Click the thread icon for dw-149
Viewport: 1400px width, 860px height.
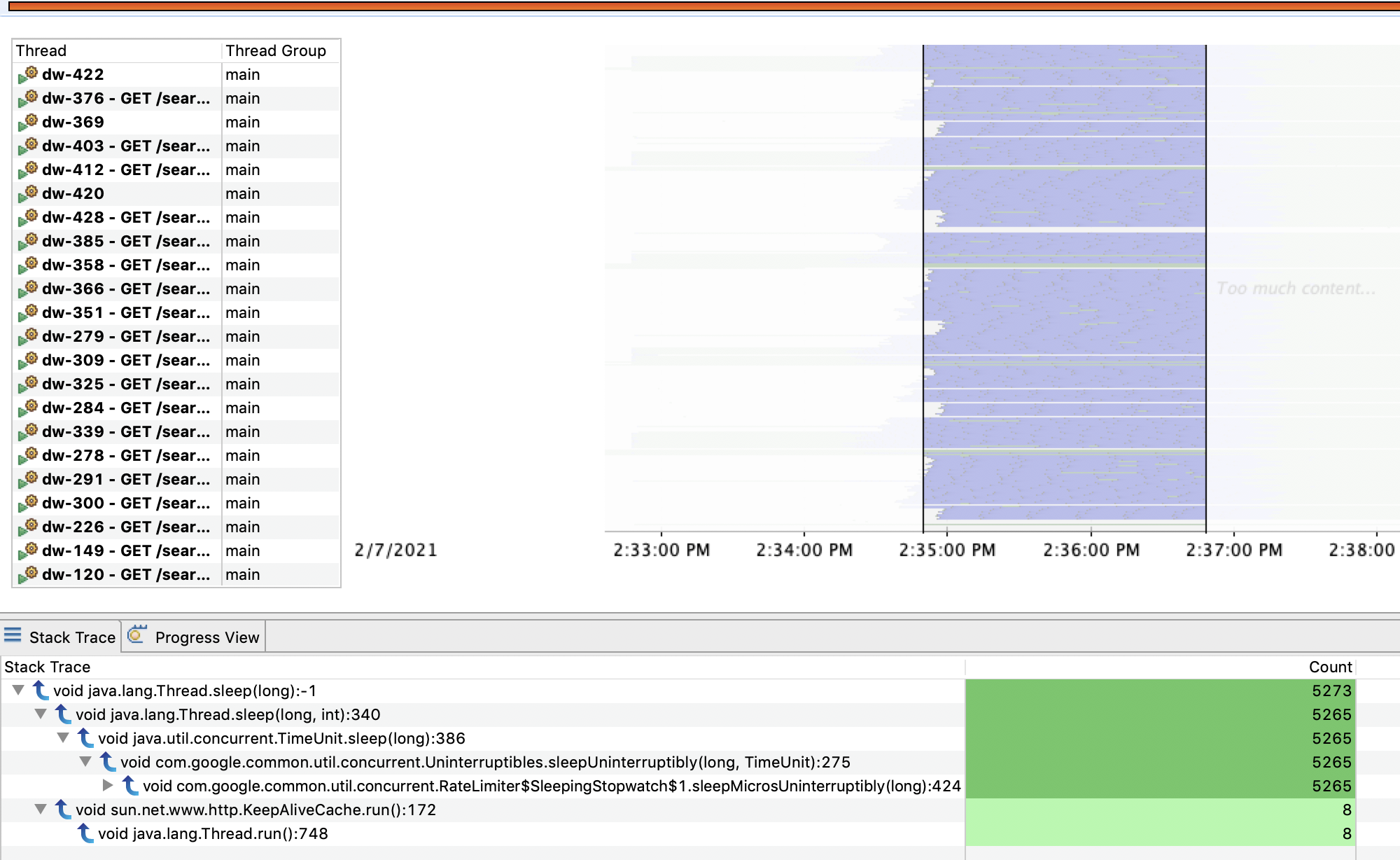[x=28, y=550]
